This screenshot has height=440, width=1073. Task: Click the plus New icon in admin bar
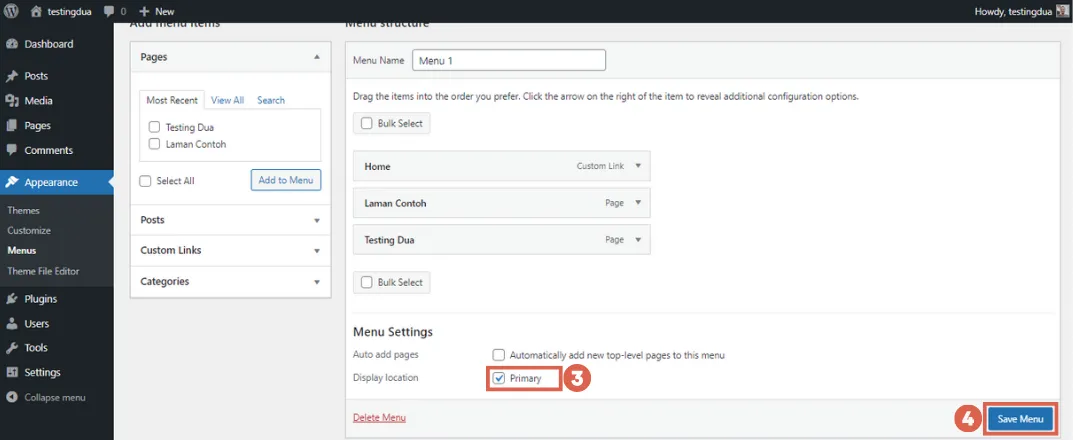coord(144,12)
